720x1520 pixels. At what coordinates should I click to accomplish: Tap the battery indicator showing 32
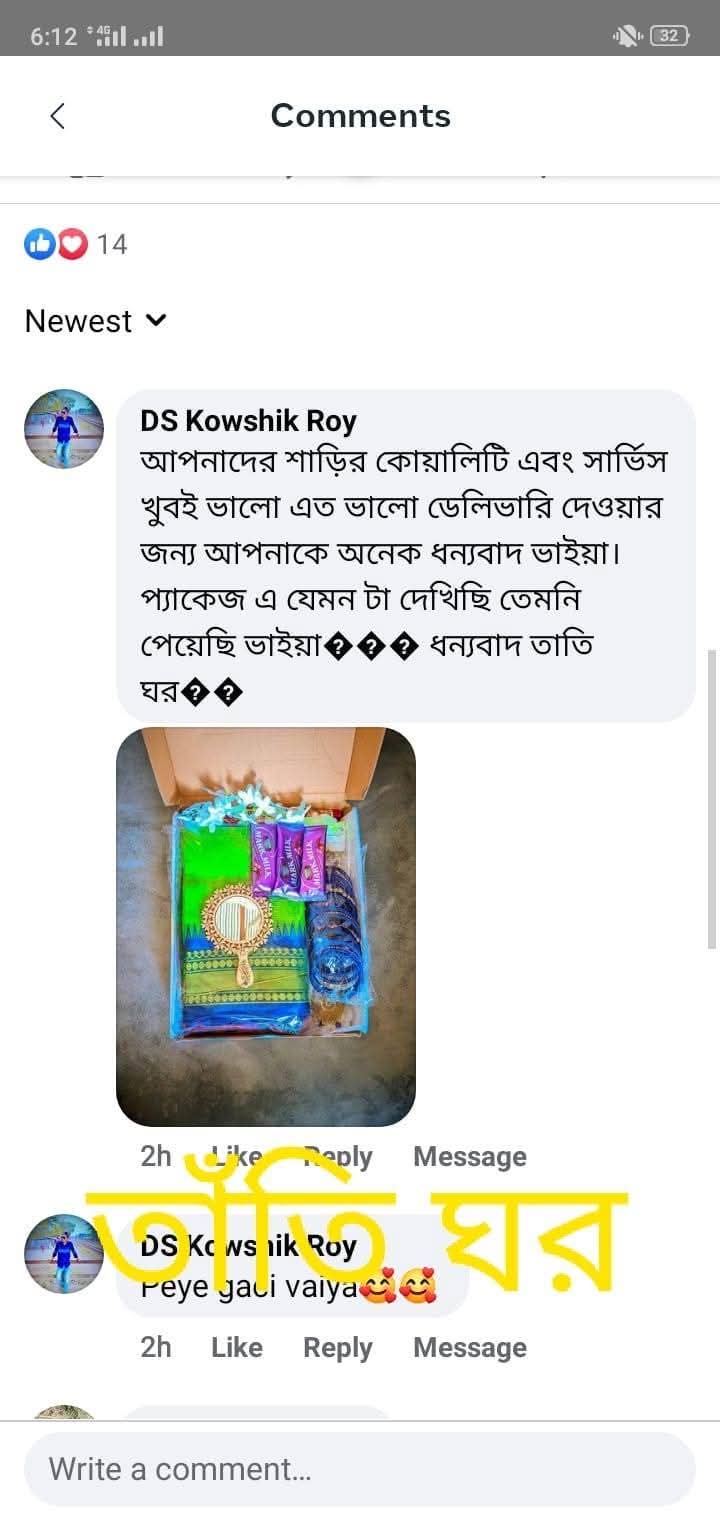(670, 37)
